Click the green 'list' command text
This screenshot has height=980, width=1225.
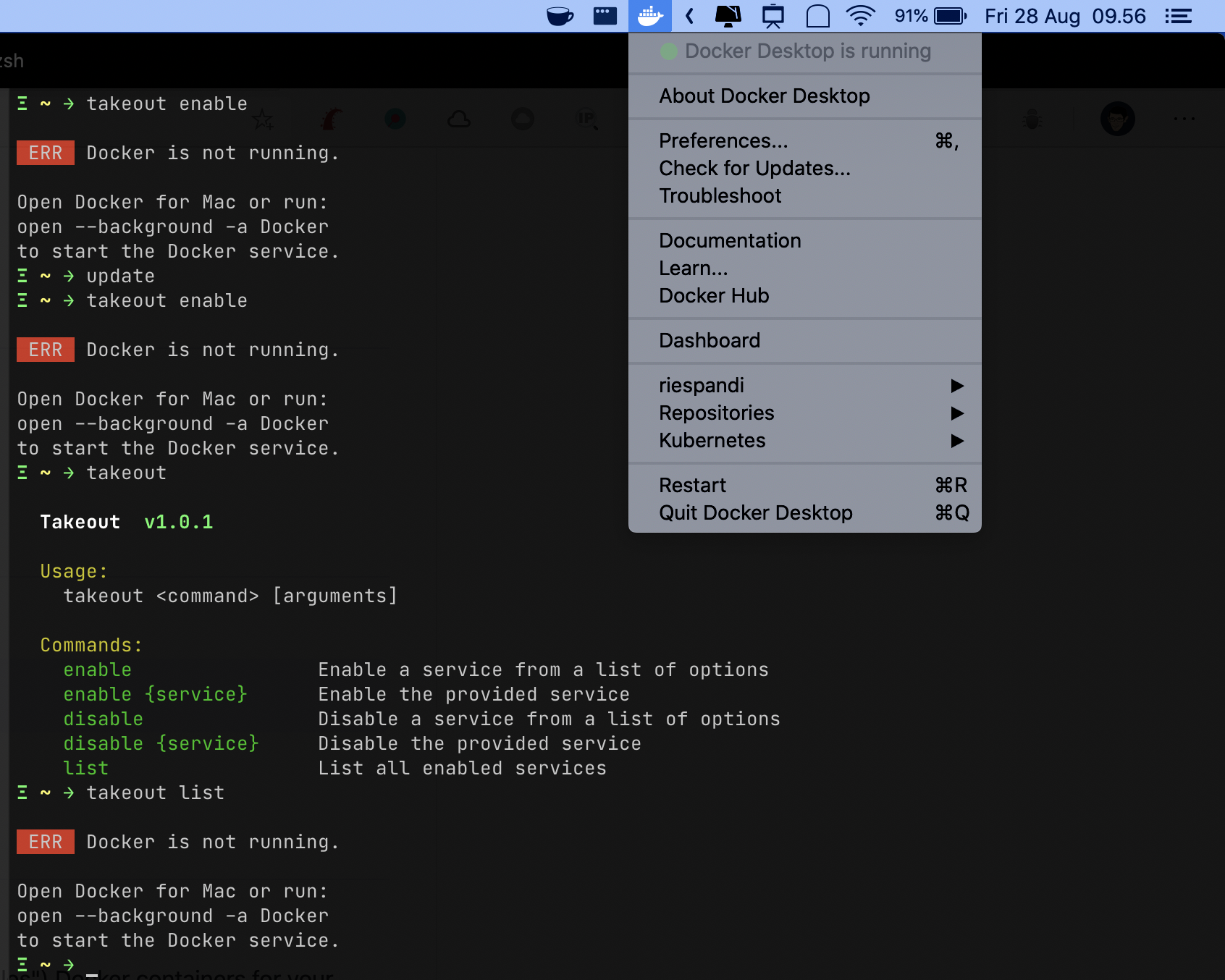[x=86, y=768]
